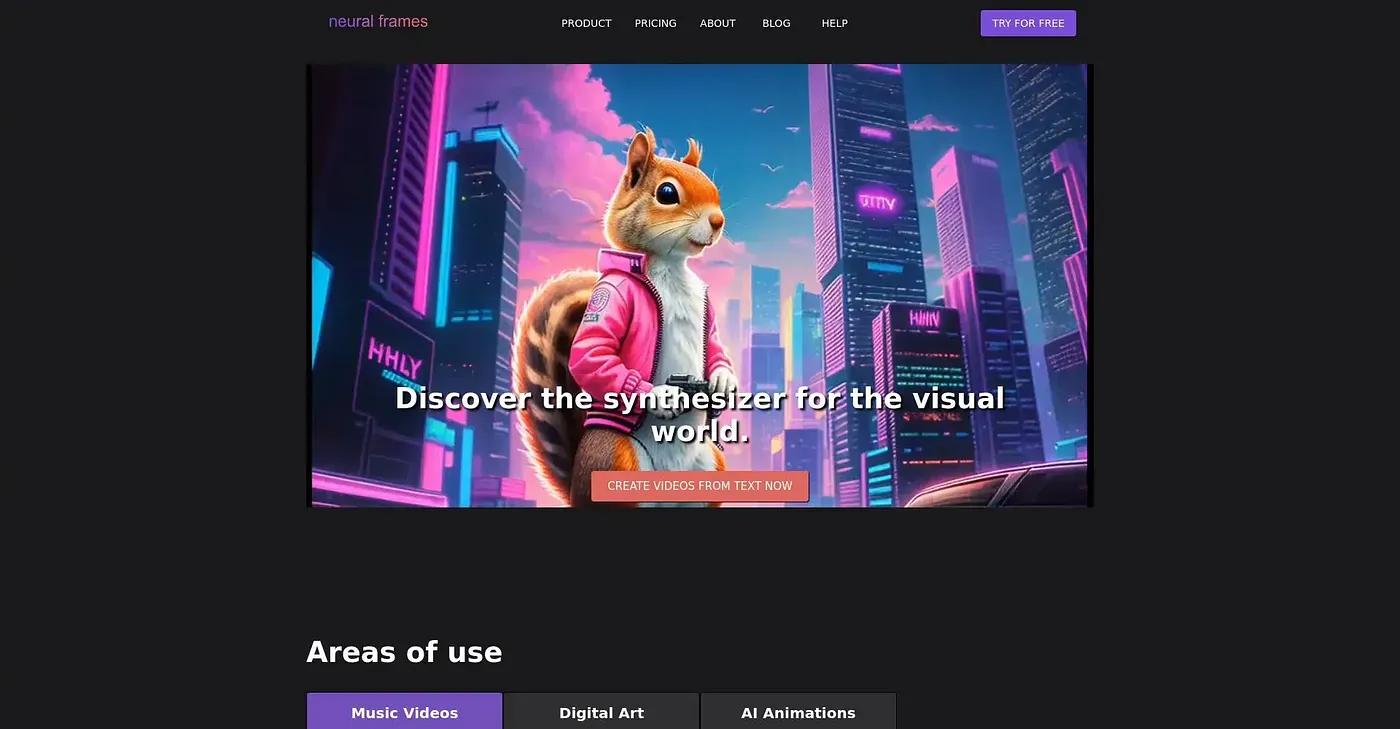Switch to the Digital Art tab
Screen dimensions: 1400x729
pyautogui.click(x=601, y=712)
